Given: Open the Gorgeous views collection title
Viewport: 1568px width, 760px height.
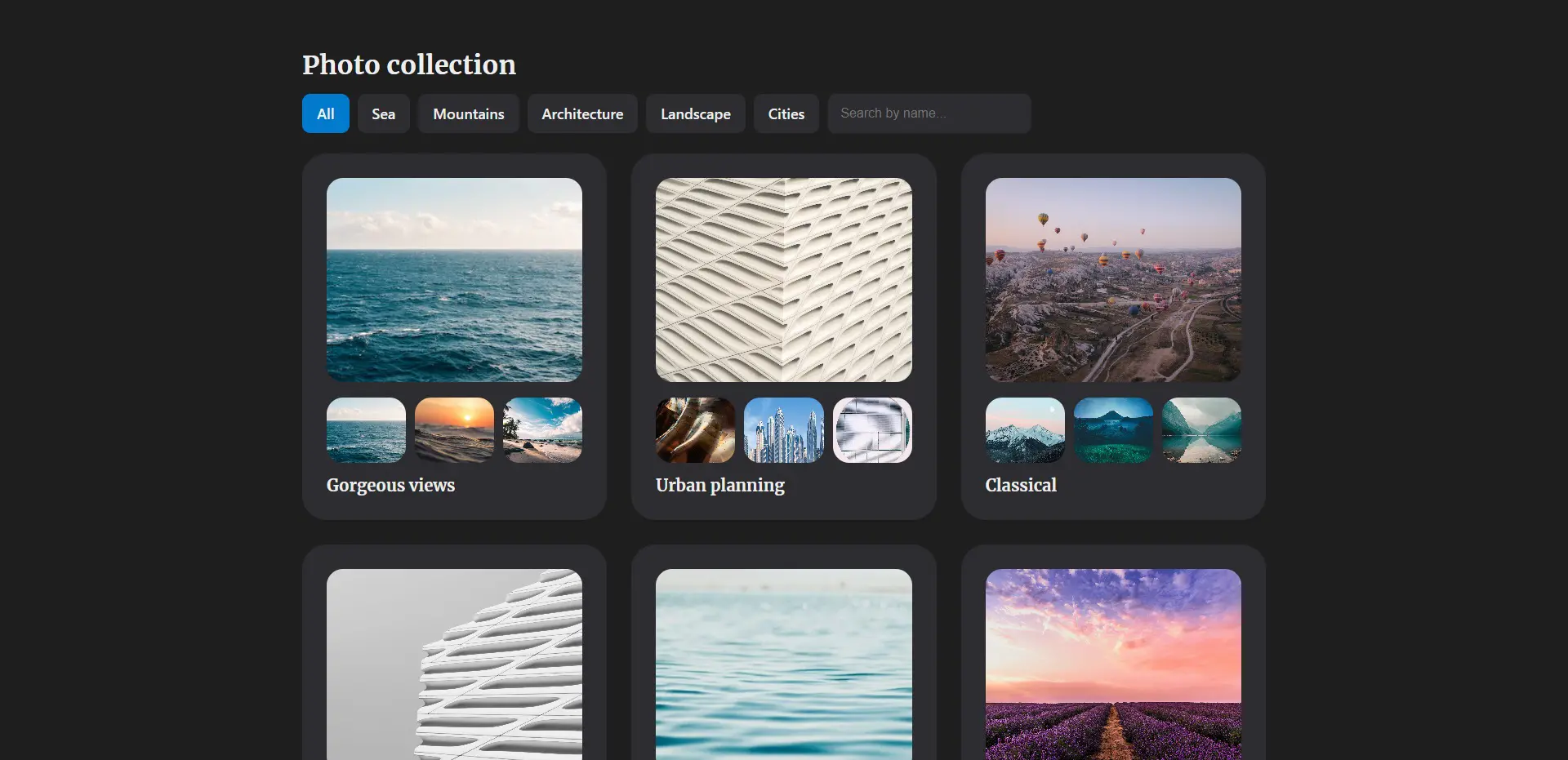Looking at the screenshot, I should pos(390,485).
